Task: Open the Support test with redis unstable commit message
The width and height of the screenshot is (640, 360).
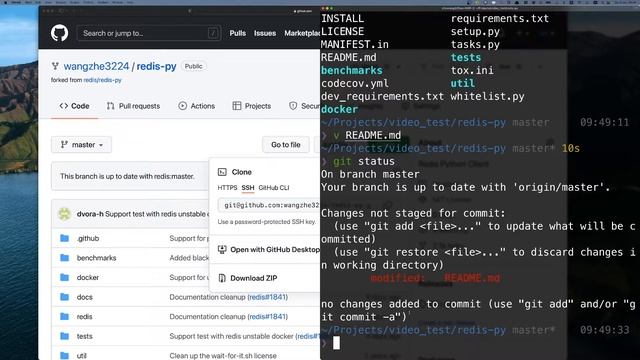Action: pos(157,214)
